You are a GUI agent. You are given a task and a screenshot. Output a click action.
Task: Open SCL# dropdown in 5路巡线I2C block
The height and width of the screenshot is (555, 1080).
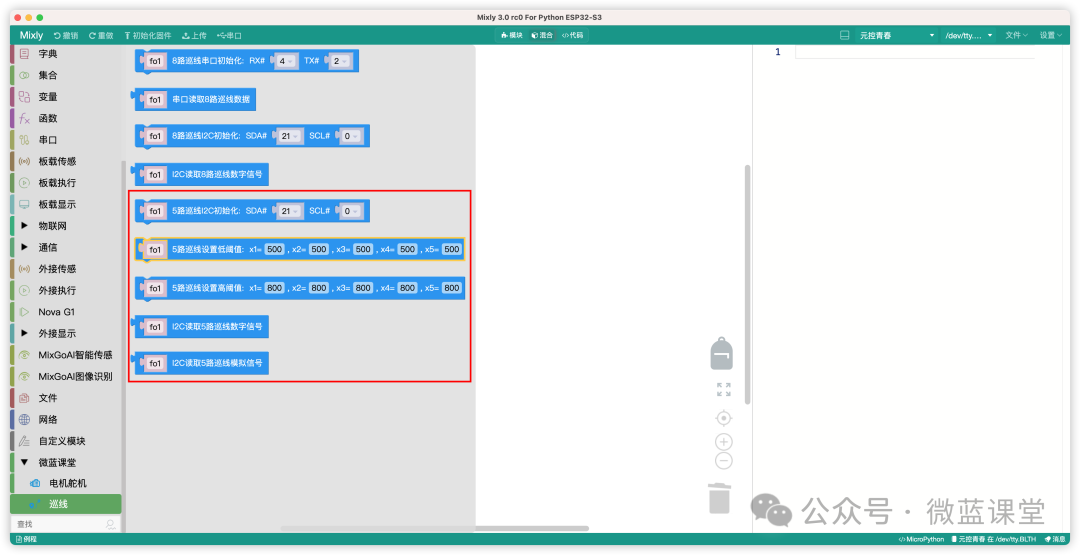click(x=351, y=211)
